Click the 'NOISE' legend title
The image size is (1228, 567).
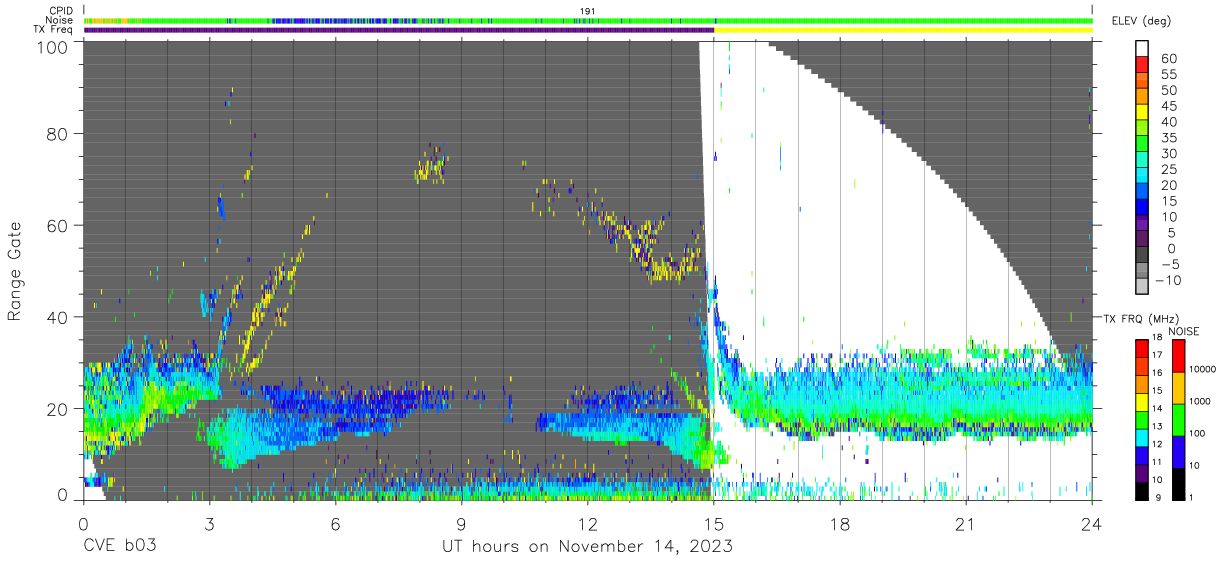pyautogui.click(x=1183, y=331)
